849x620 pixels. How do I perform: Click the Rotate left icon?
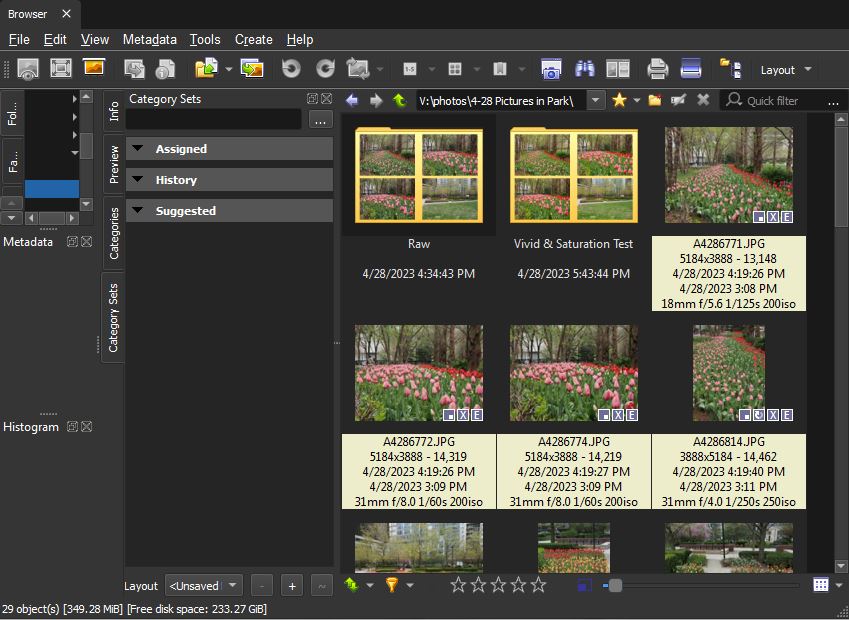[291, 69]
